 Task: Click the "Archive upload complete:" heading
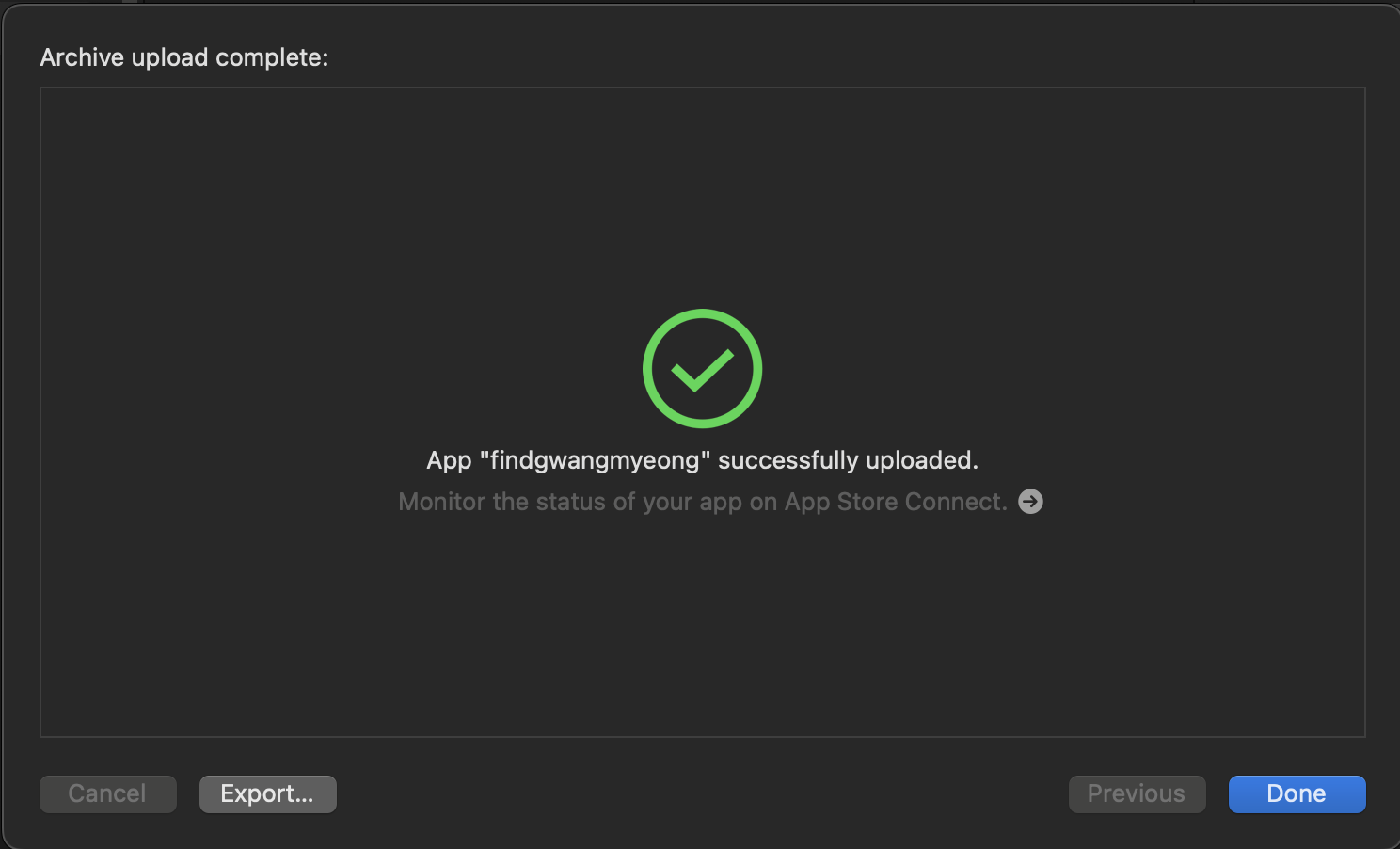[x=184, y=57]
